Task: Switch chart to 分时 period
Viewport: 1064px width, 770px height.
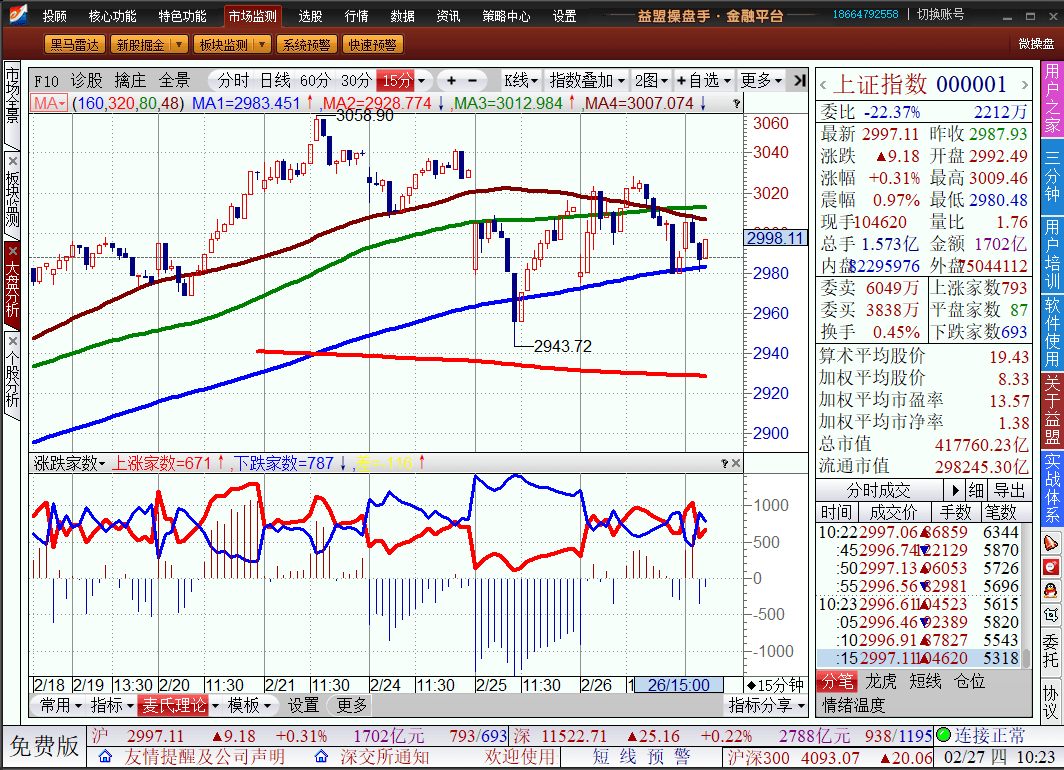Action: [233, 81]
